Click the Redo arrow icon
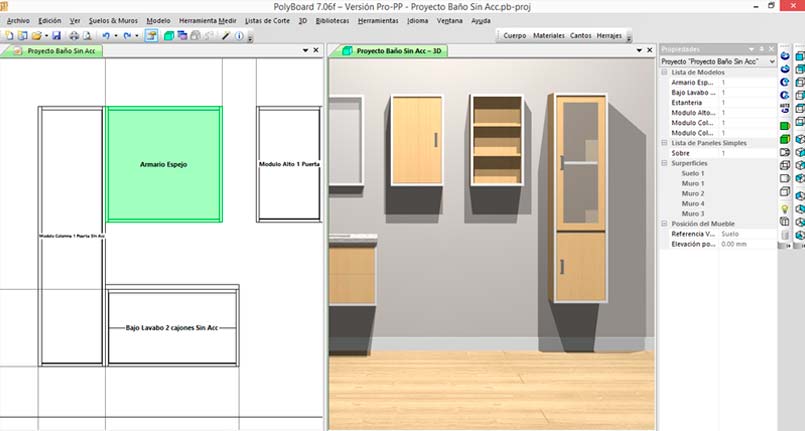 [x=127, y=36]
